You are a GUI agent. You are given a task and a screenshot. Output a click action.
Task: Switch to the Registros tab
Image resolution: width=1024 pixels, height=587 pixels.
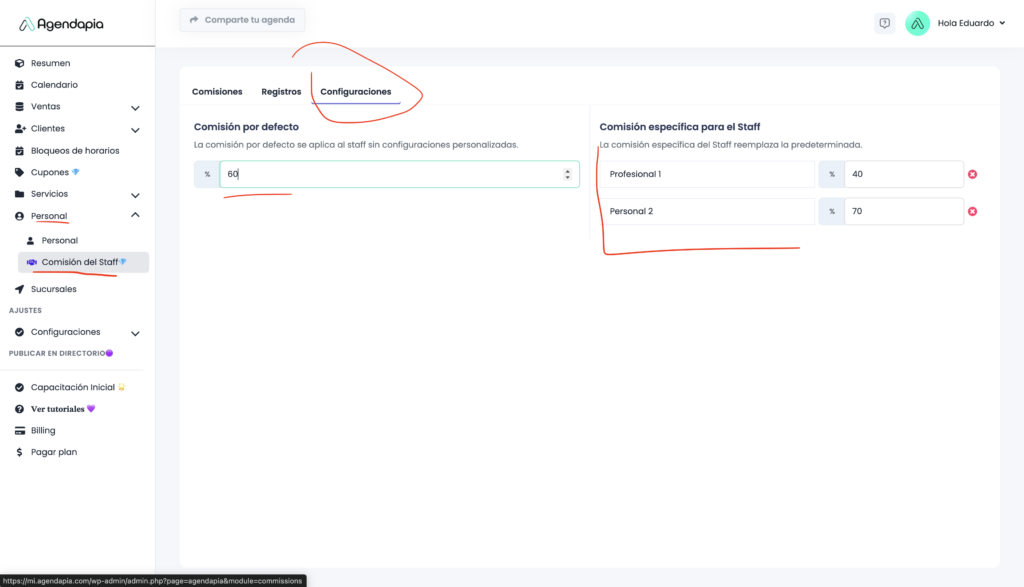pos(281,92)
